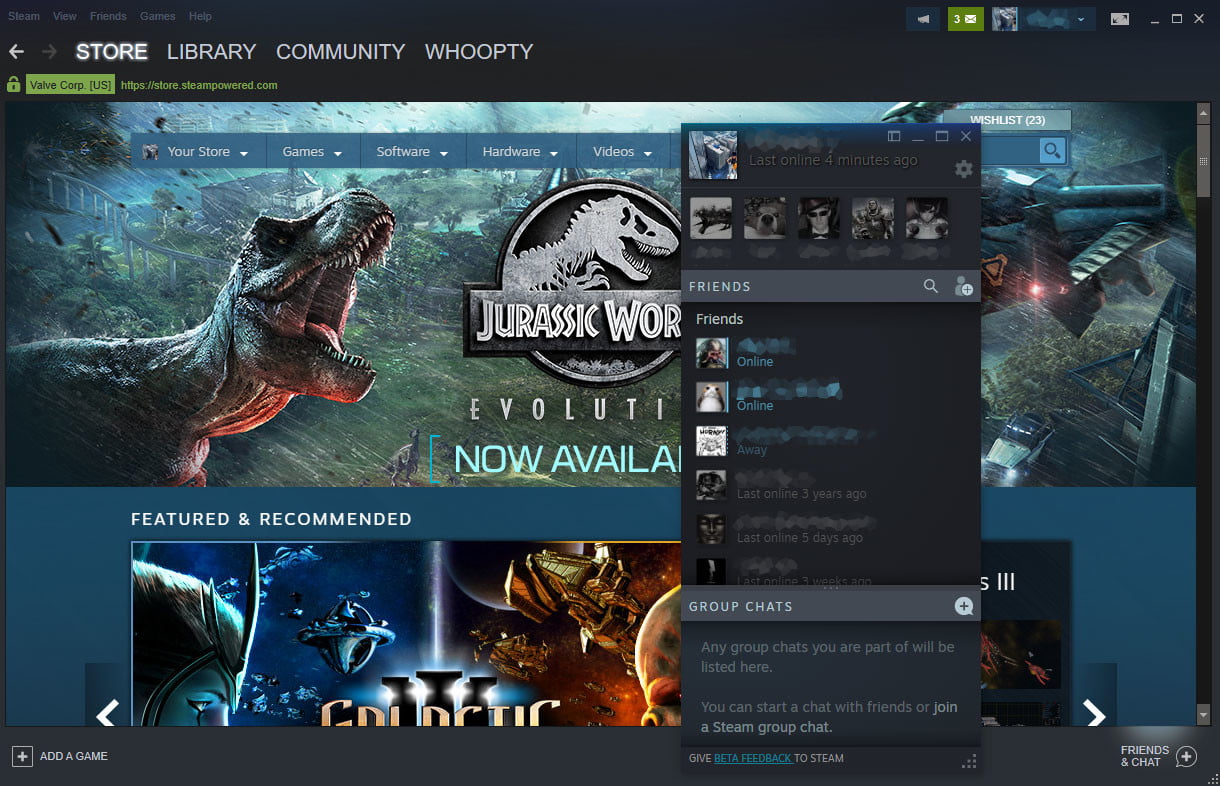This screenshot has height=786, width=1220.
Task: Click the Now Available banner text
Action: tap(567, 459)
